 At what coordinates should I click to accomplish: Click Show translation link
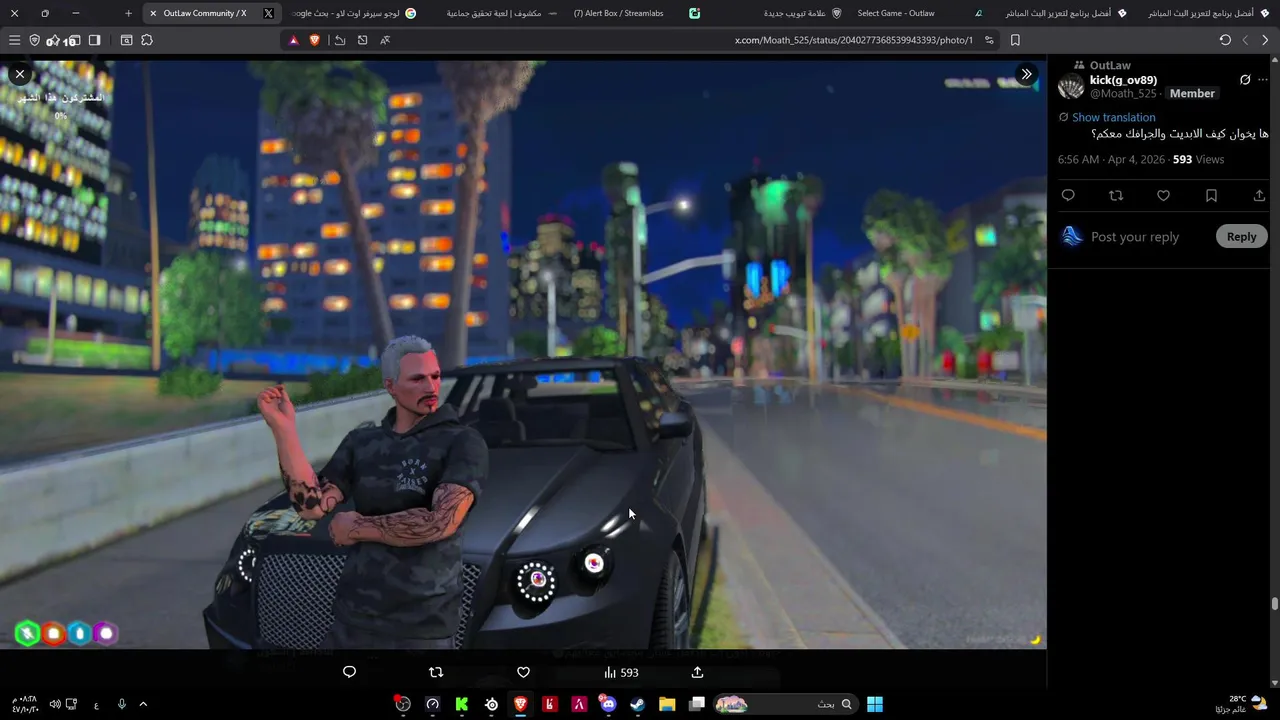coord(1113,117)
